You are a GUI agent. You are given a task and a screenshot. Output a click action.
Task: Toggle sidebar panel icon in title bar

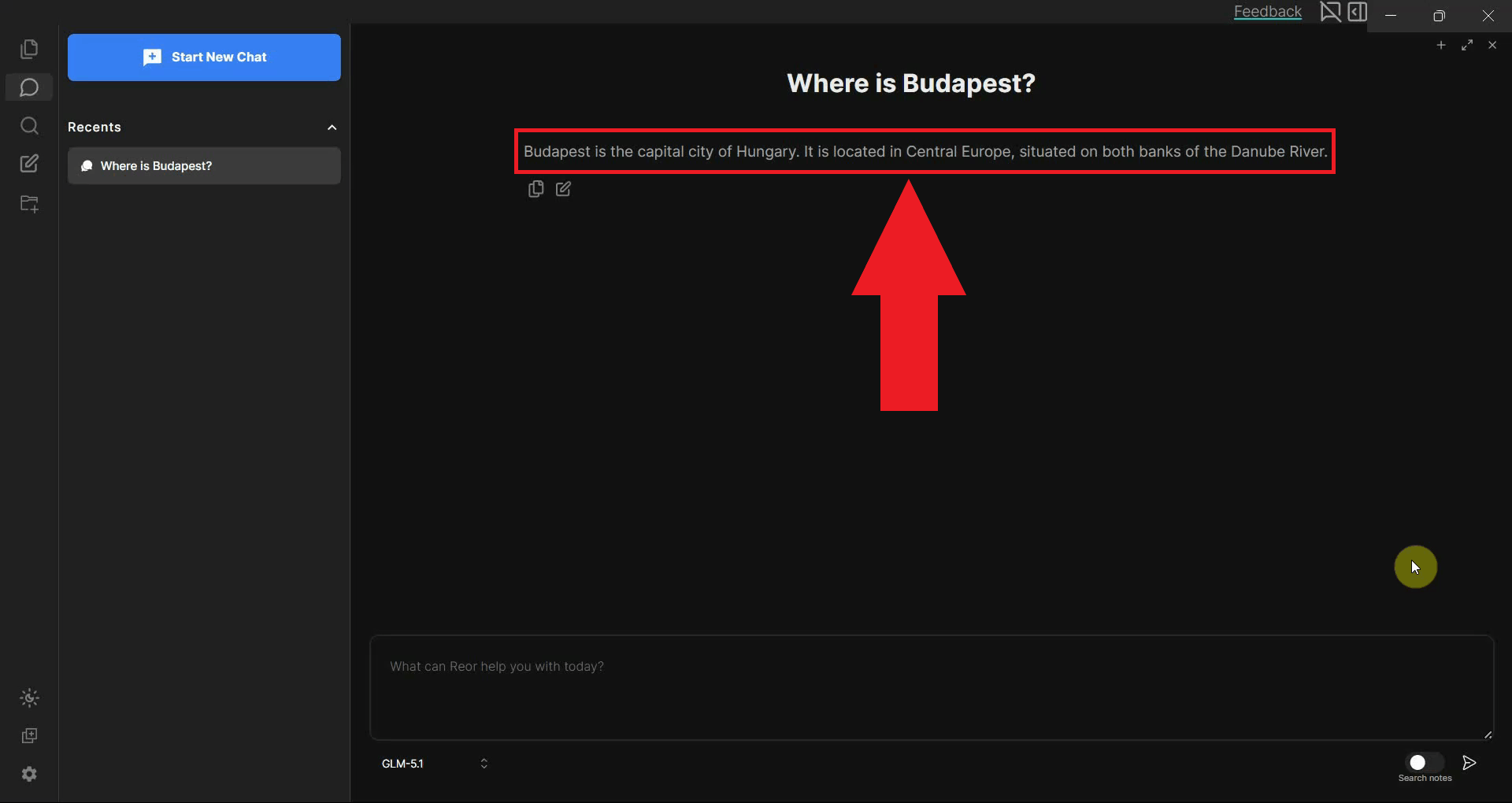[x=1358, y=12]
